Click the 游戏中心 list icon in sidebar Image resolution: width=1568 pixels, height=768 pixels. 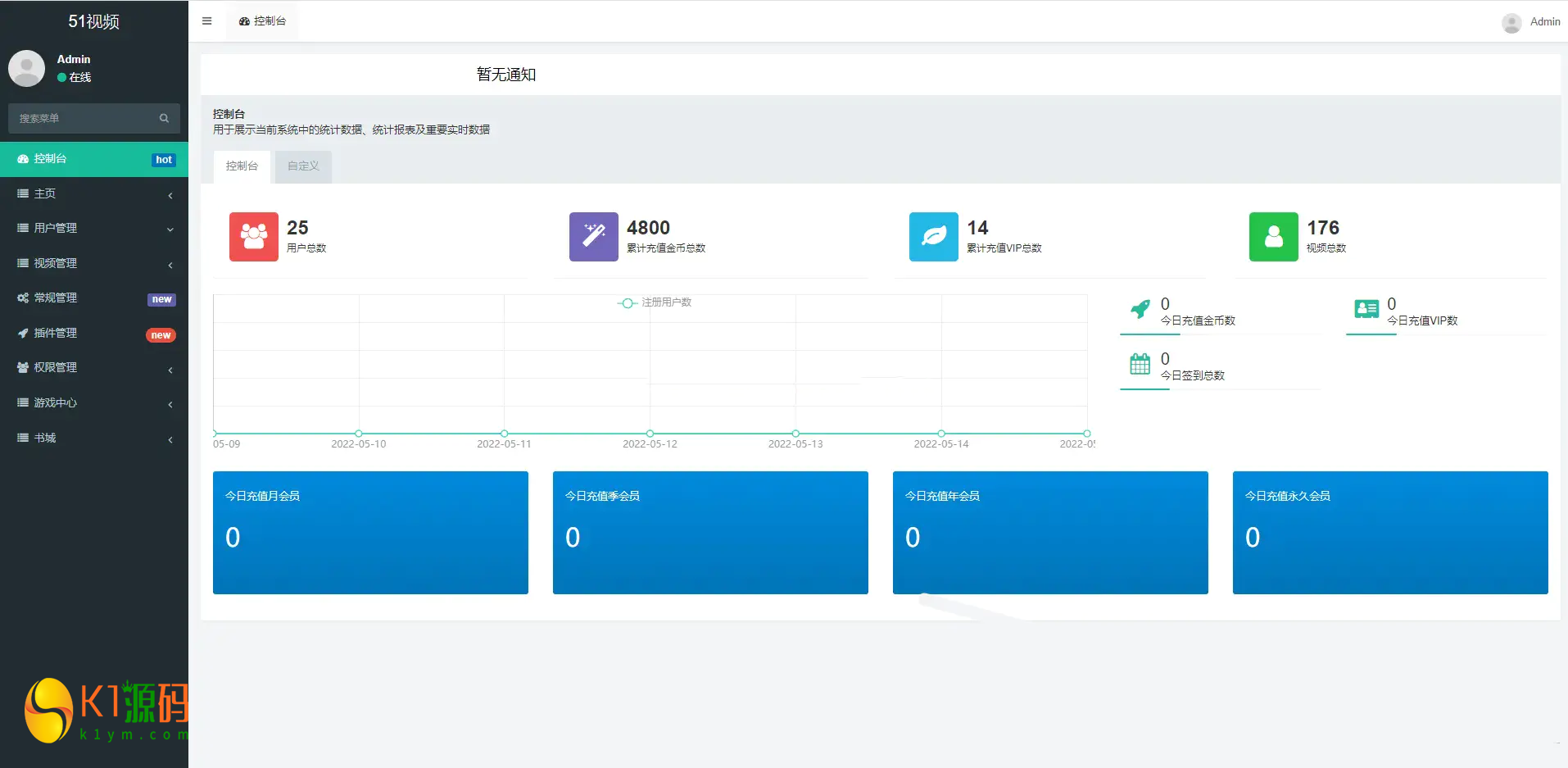point(23,402)
